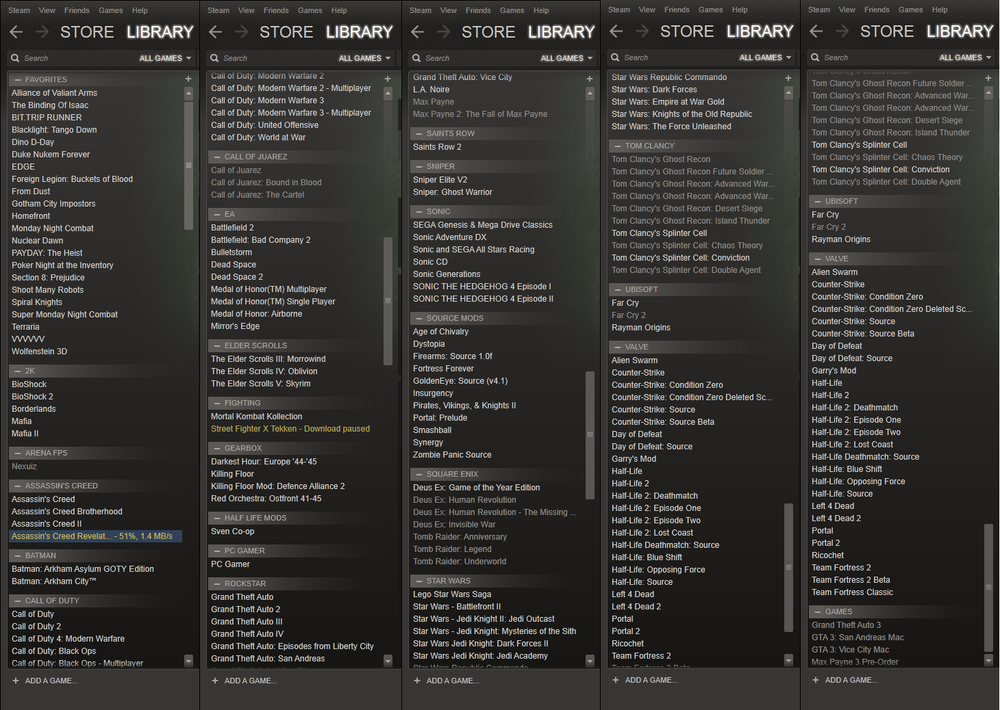1000x710 pixels.
Task: Click scroll-down arrow in the GAMES category window
Action: 989,660
